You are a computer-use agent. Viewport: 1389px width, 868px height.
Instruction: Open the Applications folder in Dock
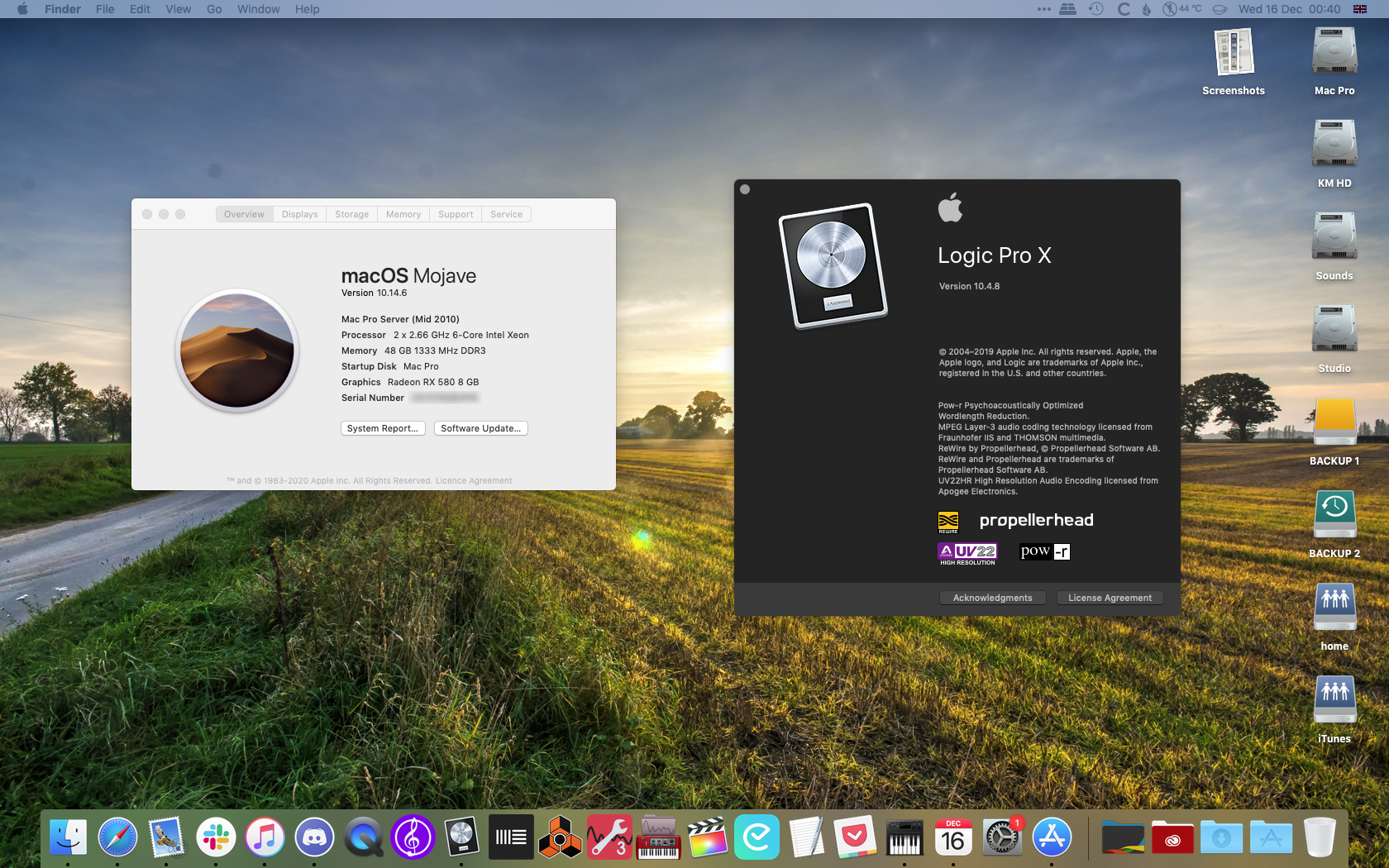click(x=1271, y=837)
